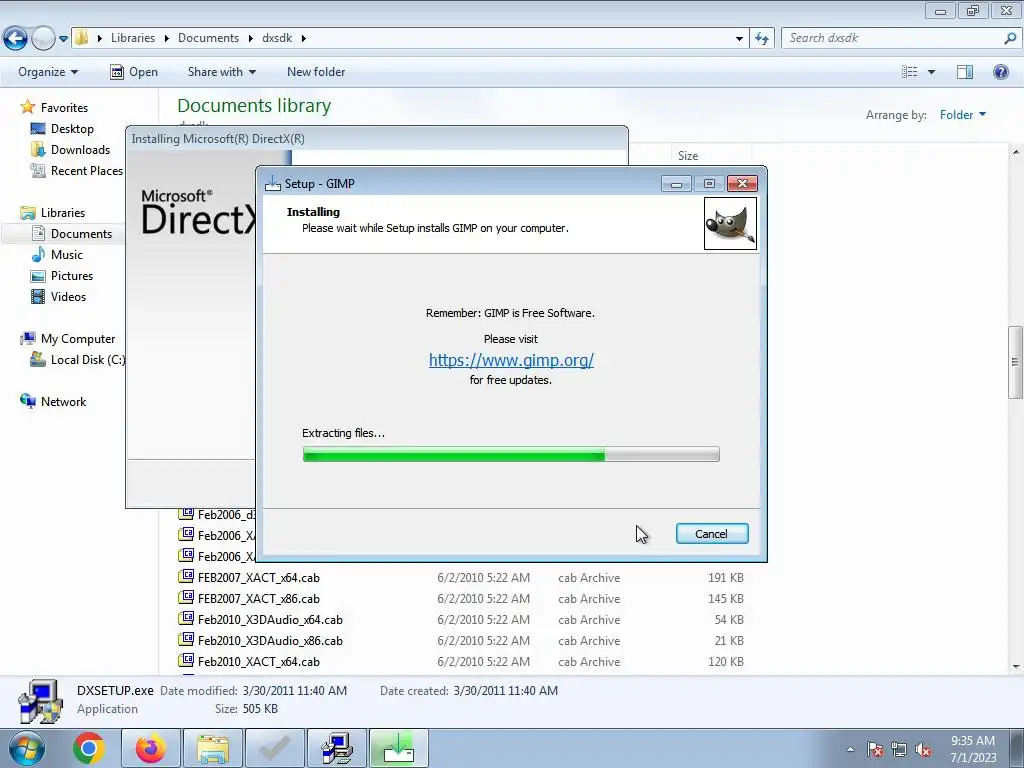The image size is (1024, 768).
Task: Click the checkmark taskbar button
Action: point(275,748)
